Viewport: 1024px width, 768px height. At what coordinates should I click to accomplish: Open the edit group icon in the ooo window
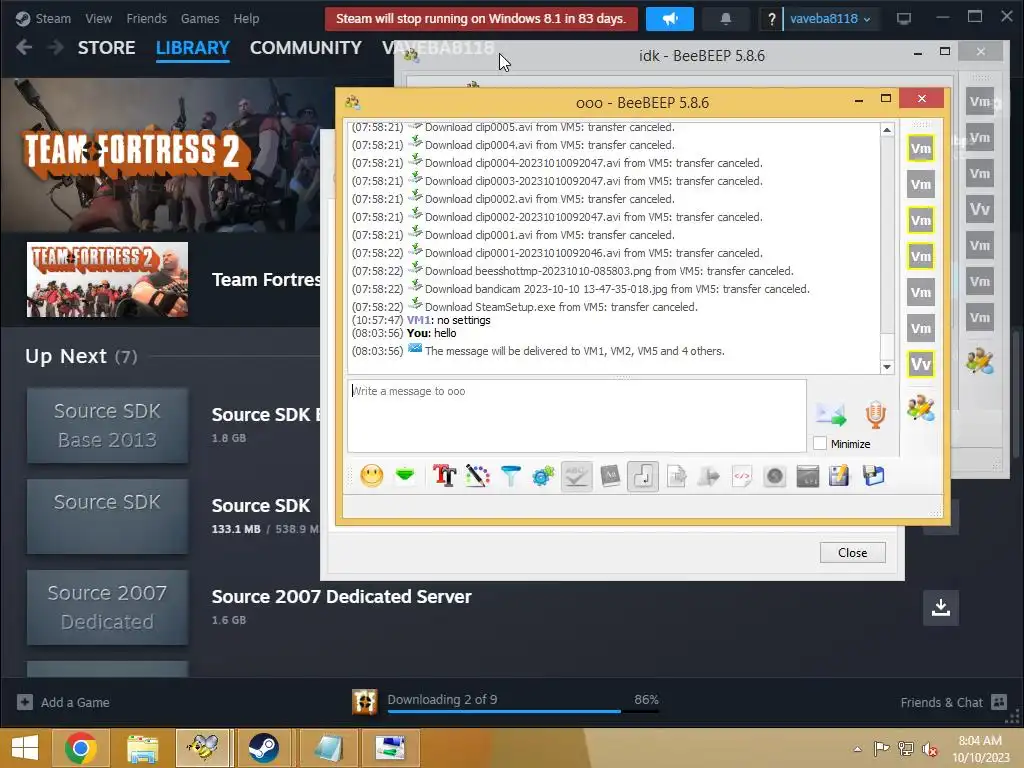(x=921, y=407)
